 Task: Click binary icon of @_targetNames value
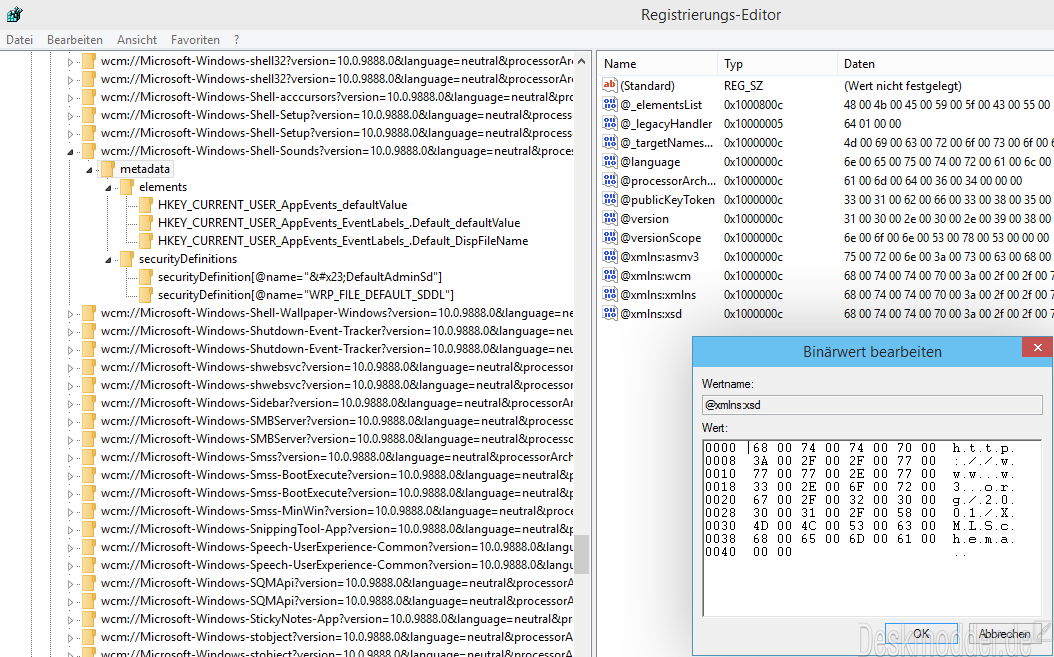coord(610,143)
